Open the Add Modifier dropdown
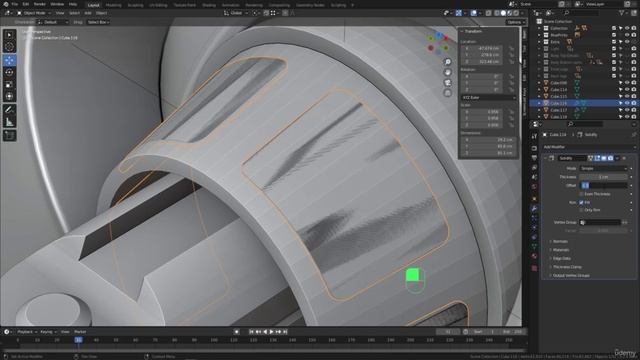 tap(589, 147)
